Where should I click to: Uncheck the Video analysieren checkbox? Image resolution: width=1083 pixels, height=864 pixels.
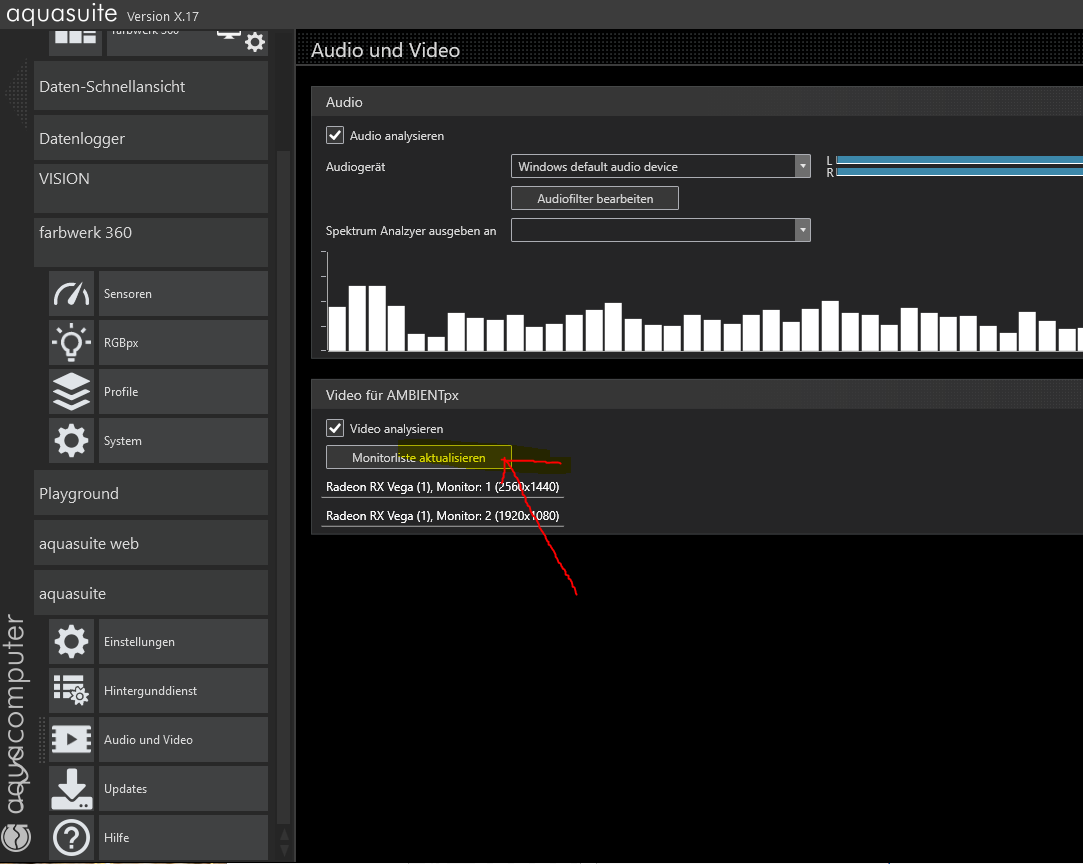coord(335,428)
